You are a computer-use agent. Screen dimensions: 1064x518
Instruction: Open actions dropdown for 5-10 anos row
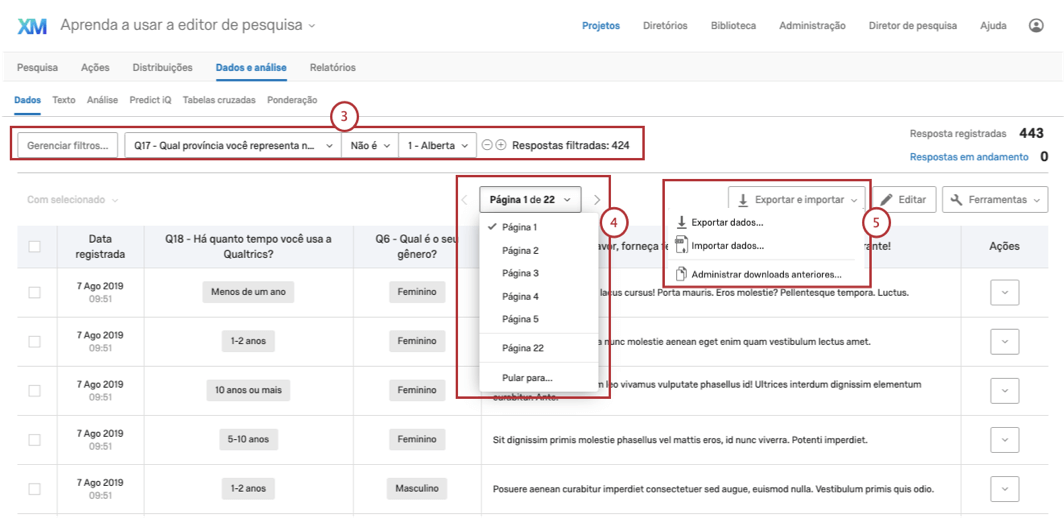(1005, 439)
